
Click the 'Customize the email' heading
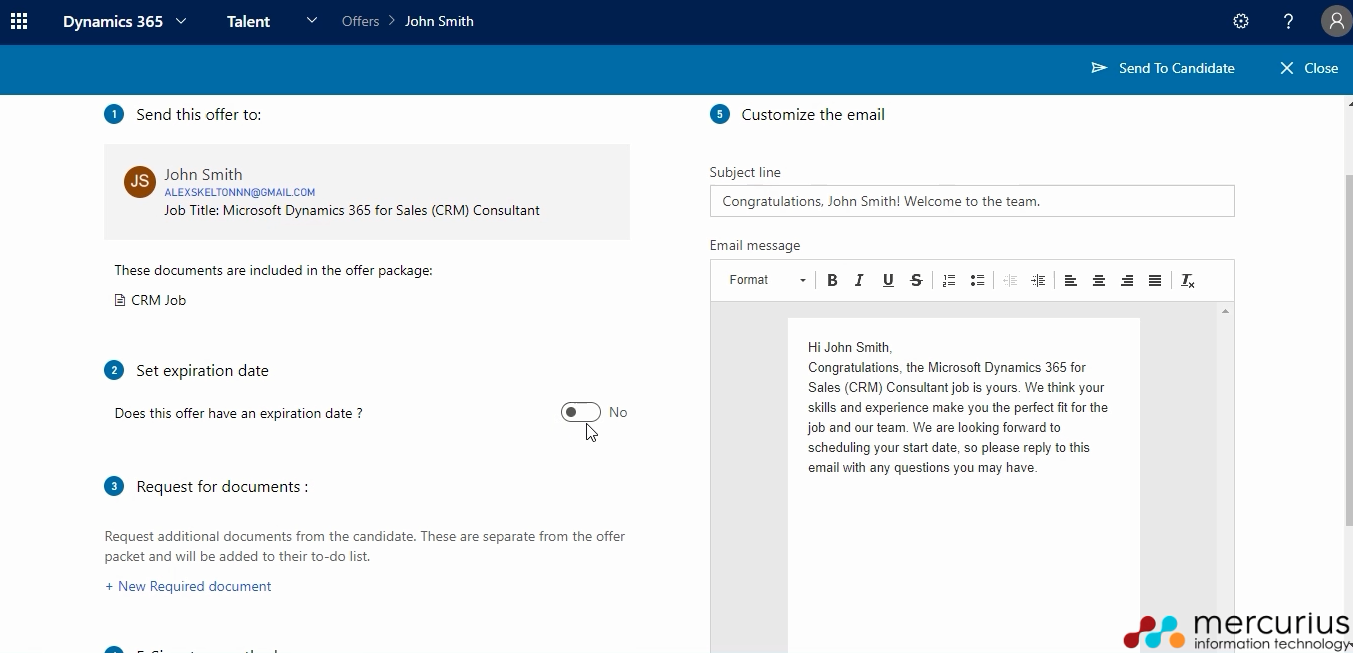(813, 114)
